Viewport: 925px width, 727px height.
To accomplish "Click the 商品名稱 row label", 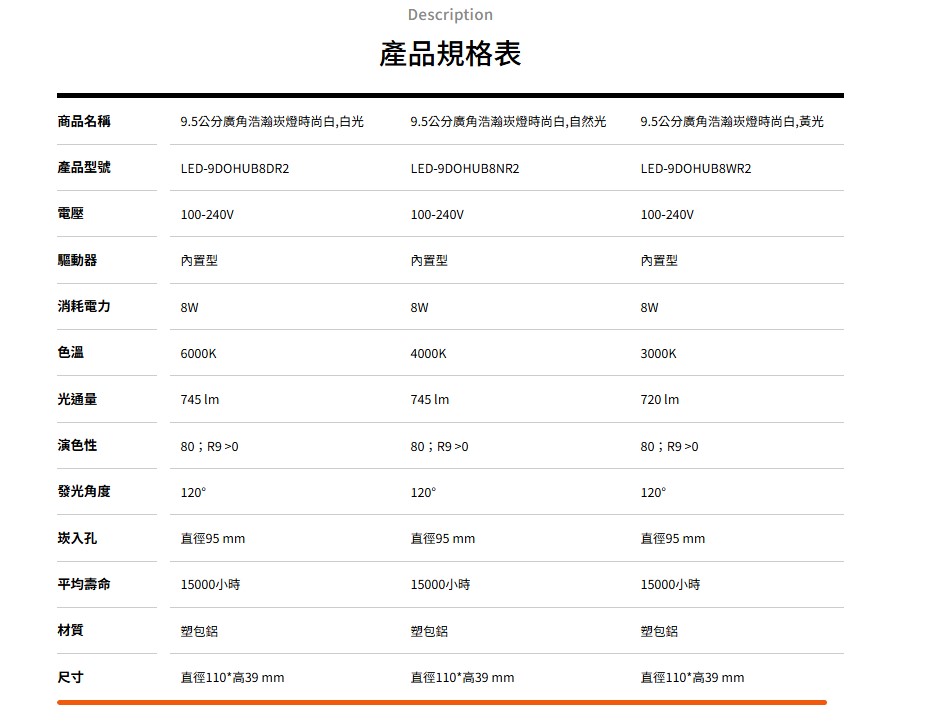I will (84, 122).
